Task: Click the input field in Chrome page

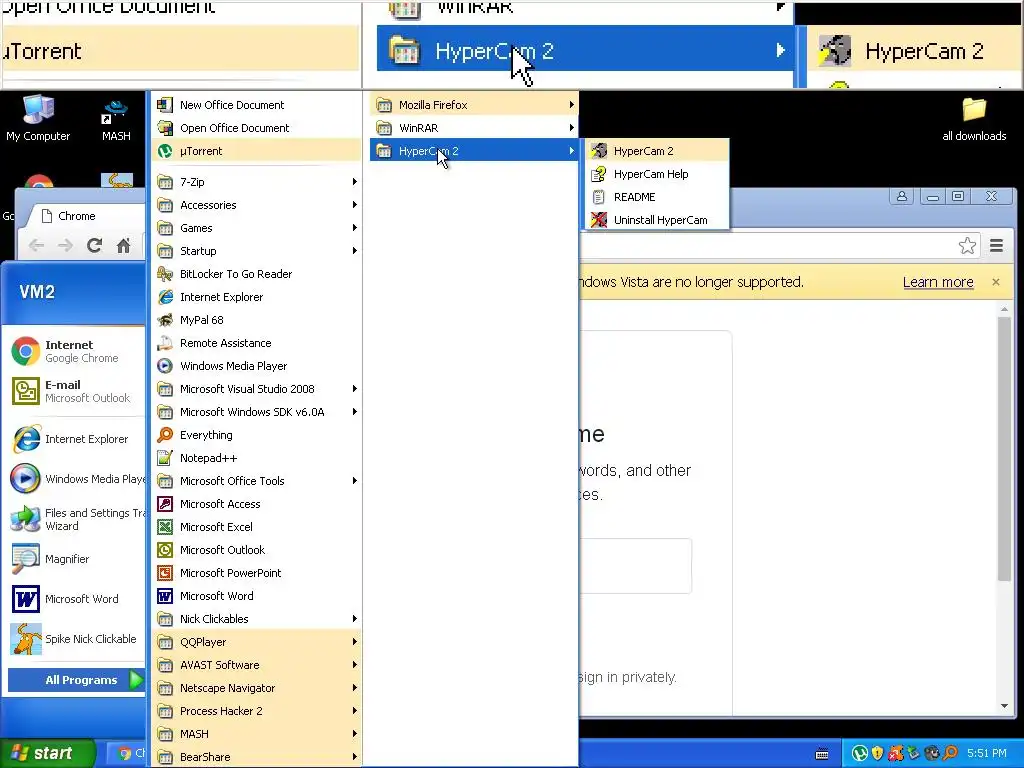Action: pyautogui.click(x=635, y=566)
